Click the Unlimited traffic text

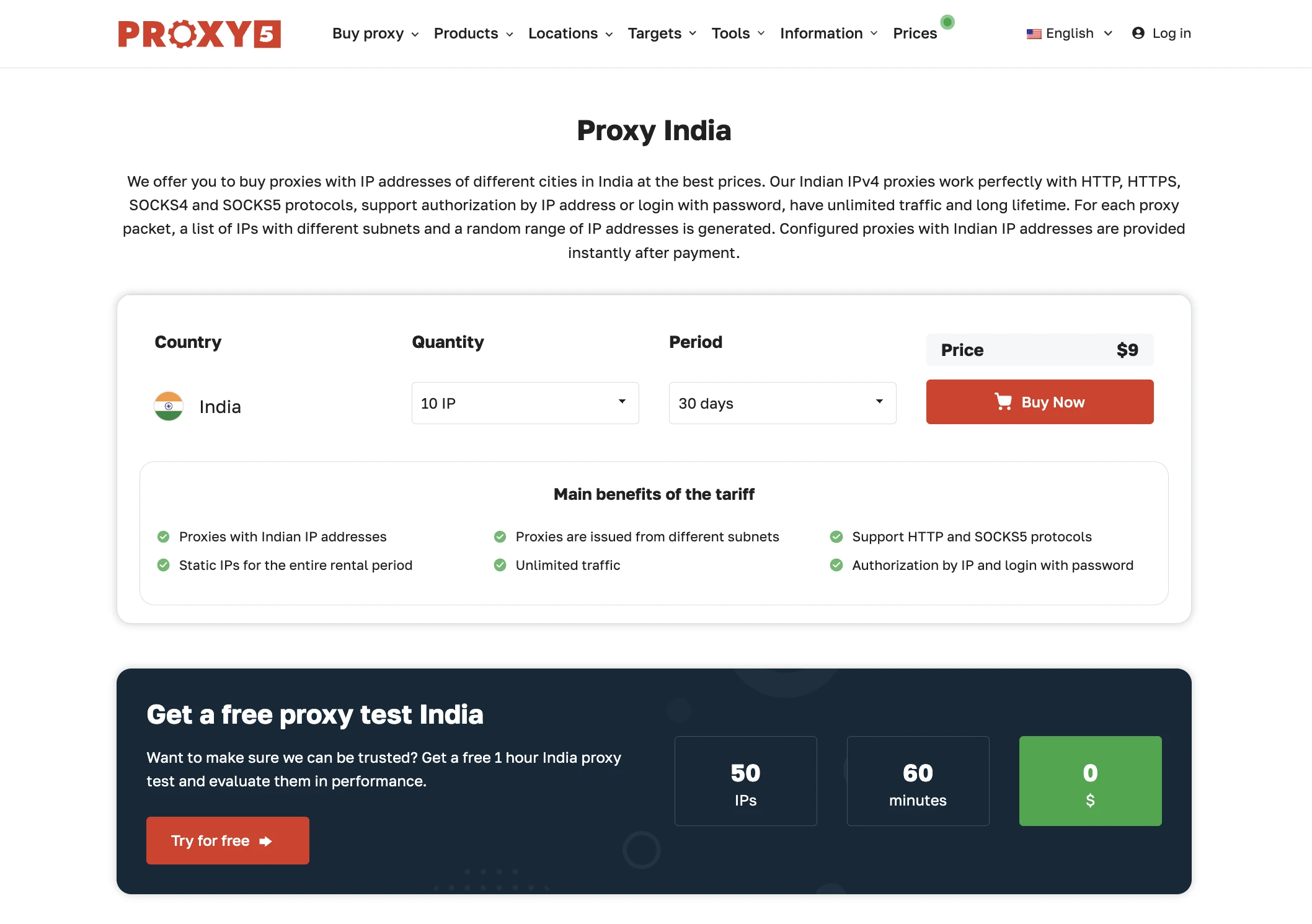coord(568,565)
